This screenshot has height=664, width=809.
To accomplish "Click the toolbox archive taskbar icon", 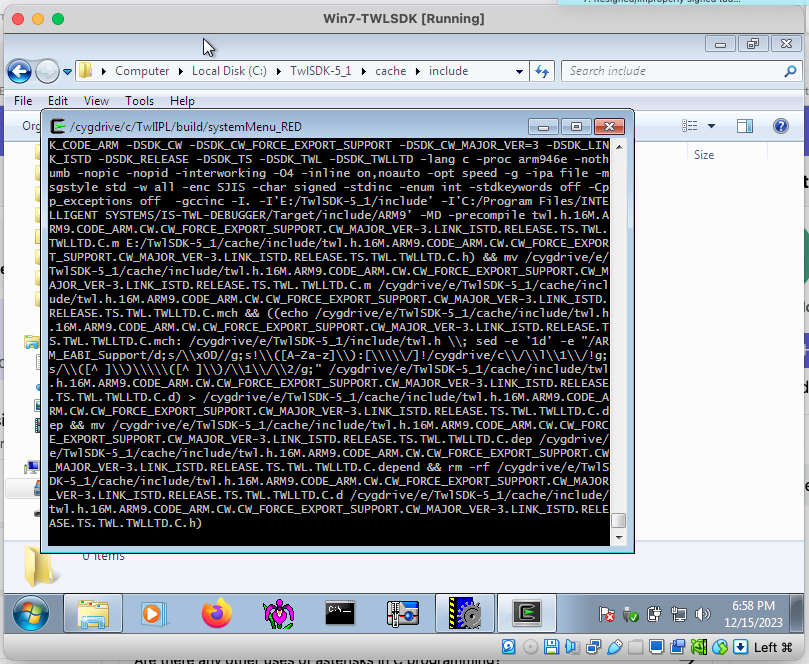I will (402, 613).
